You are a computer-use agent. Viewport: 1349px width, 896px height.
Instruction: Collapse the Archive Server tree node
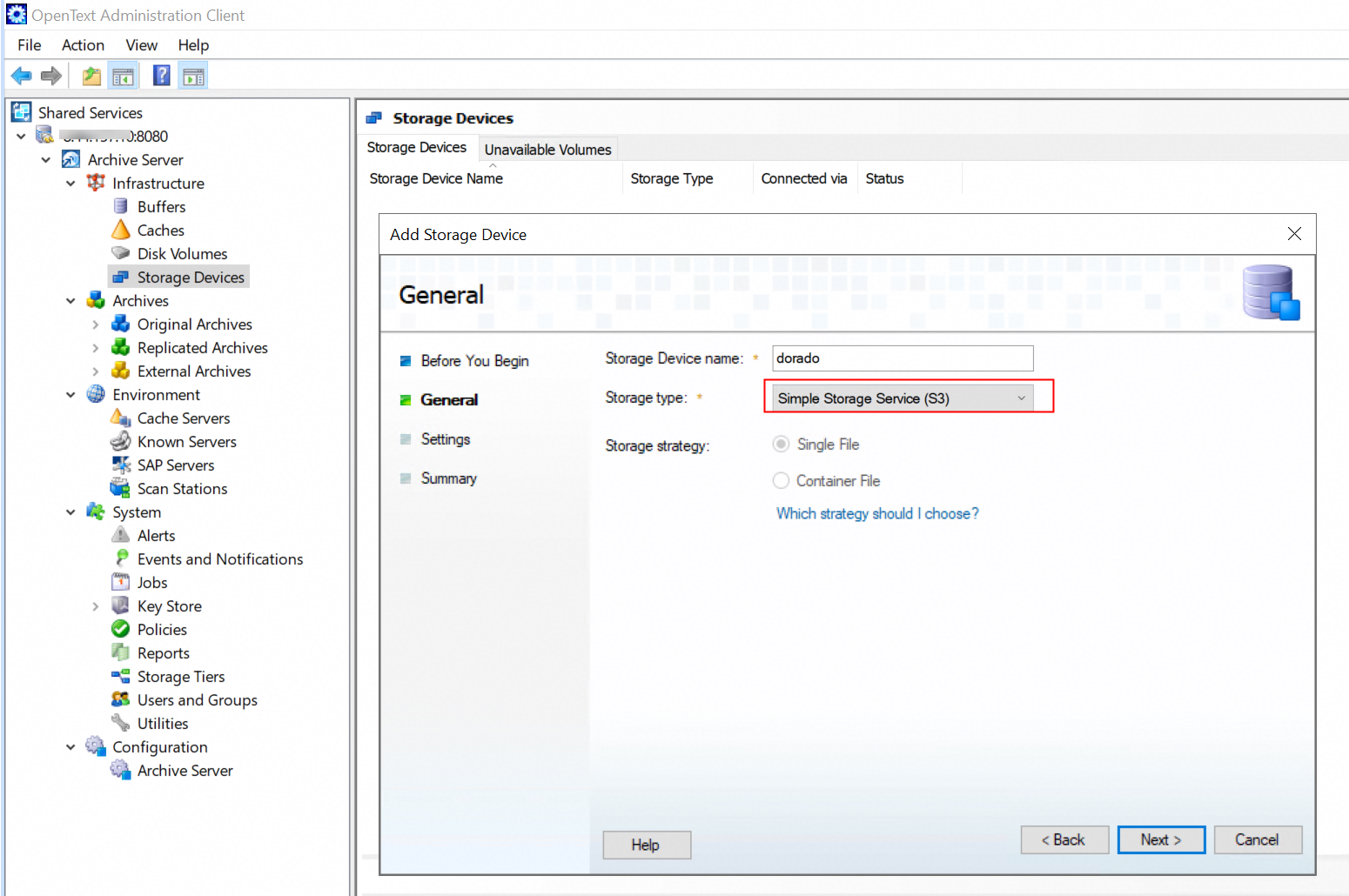point(46,160)
